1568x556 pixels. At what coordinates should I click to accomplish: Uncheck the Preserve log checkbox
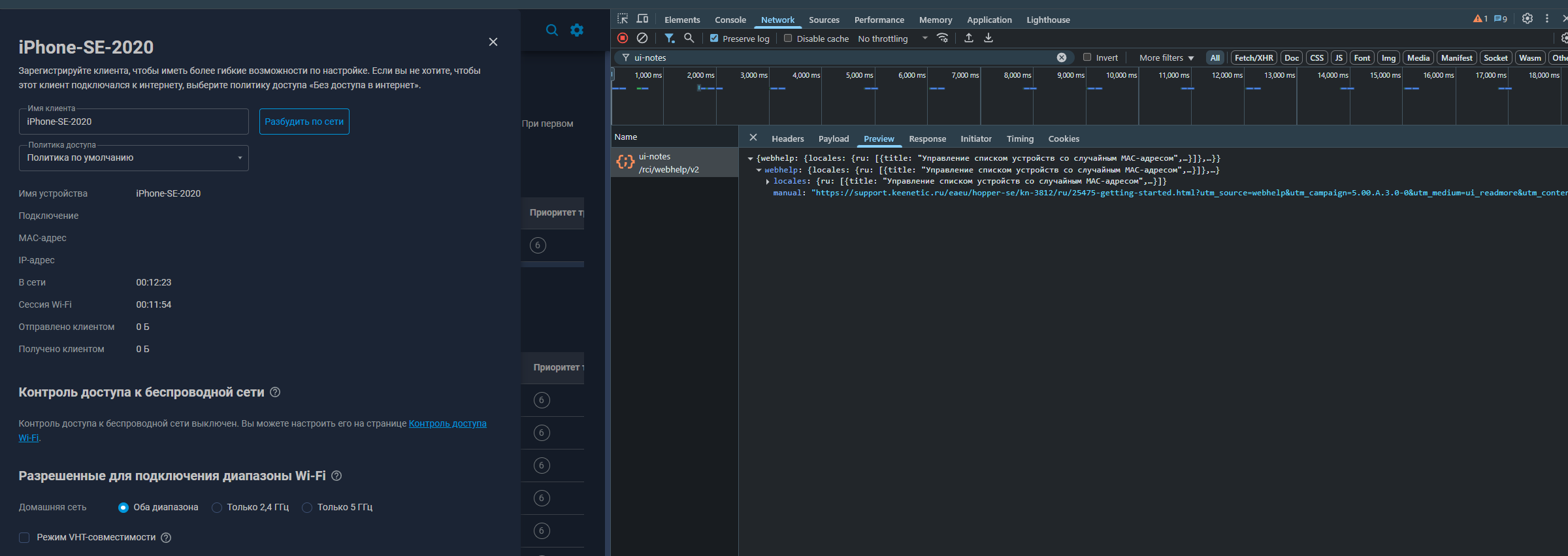[714, 39]
